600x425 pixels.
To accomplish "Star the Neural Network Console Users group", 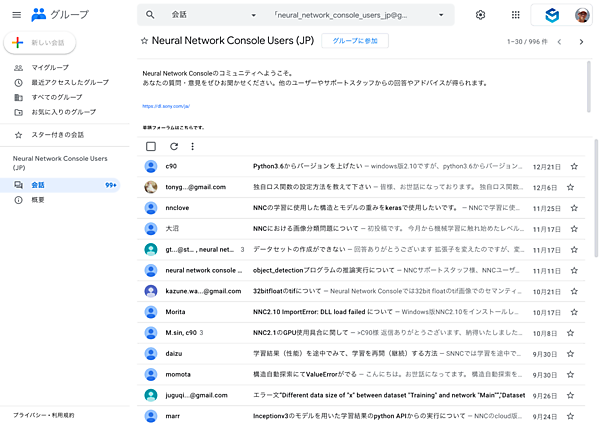I will pyautogui.click(x=144, y=41).
